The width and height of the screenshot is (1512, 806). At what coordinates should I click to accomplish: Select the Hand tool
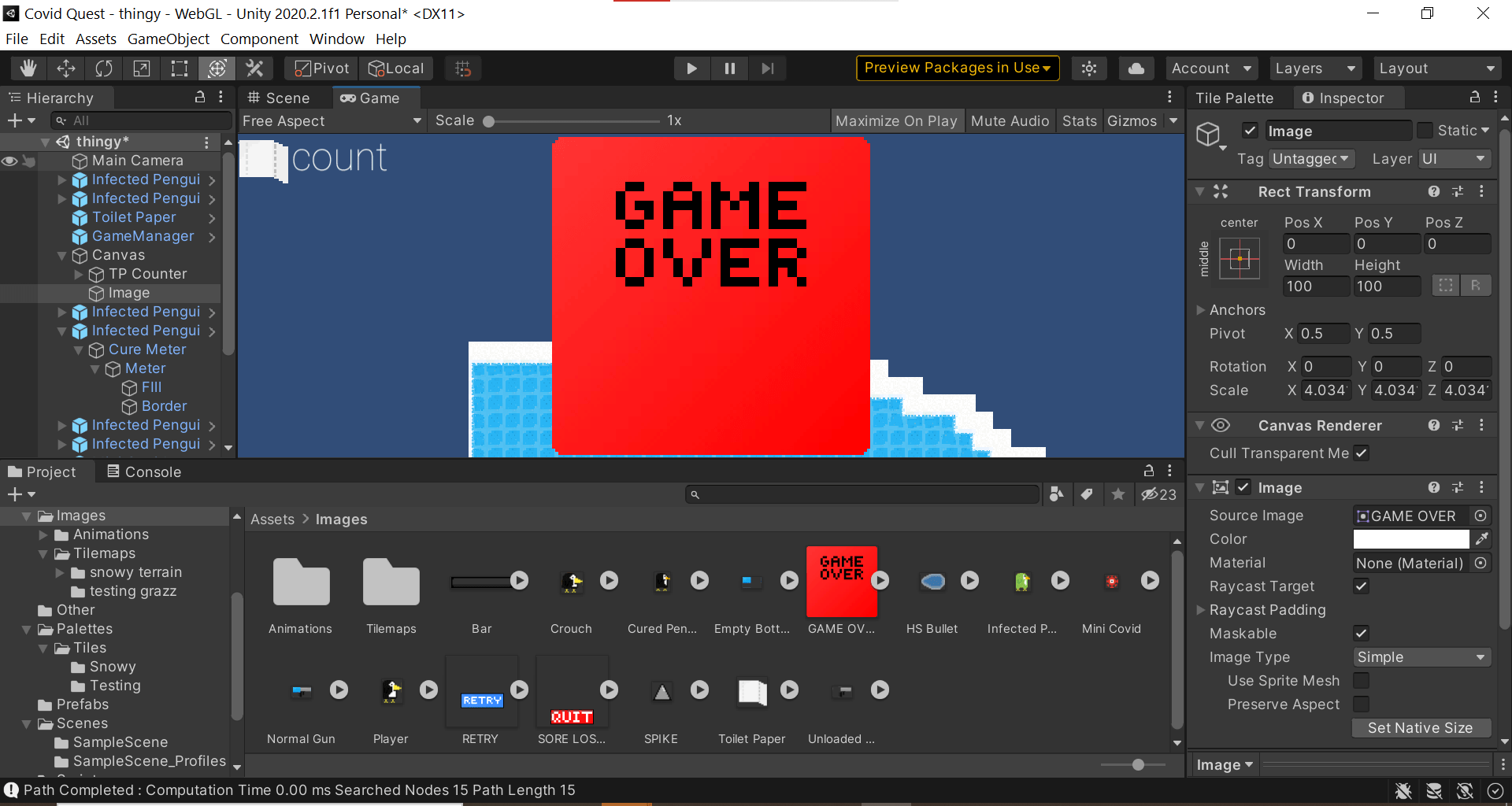tap(28, 68)
